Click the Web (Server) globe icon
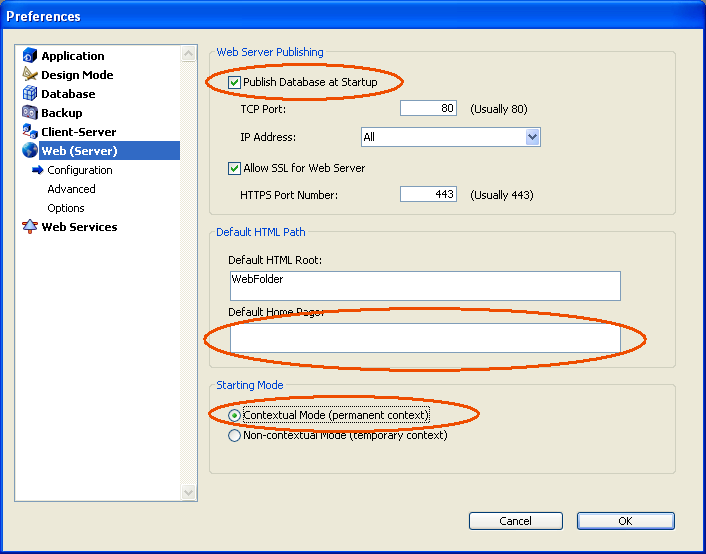The width and height of the screenshot is (706, 554). pyautogui.click(x=30, y=151)
